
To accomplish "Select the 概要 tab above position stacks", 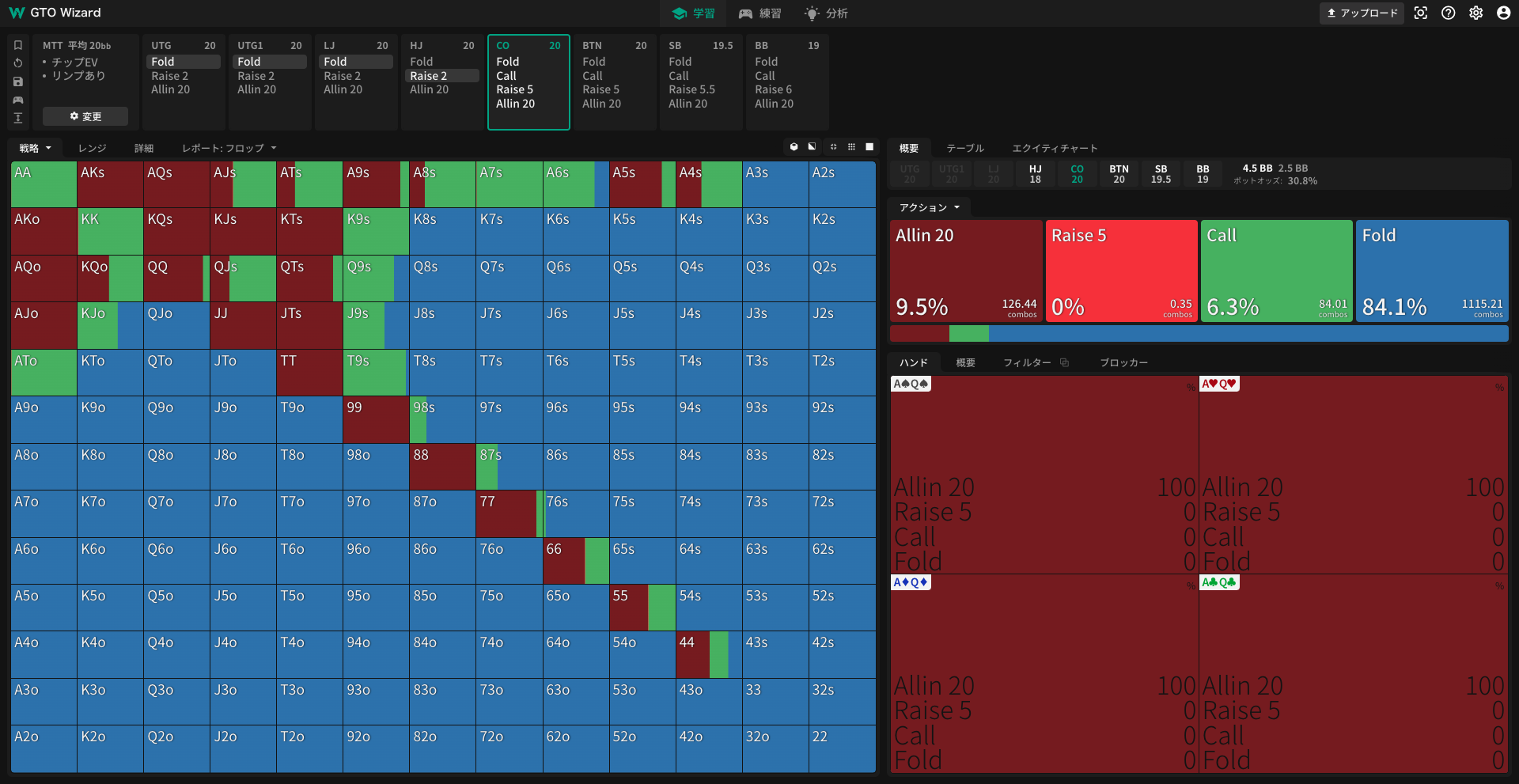I will point(909,148).
